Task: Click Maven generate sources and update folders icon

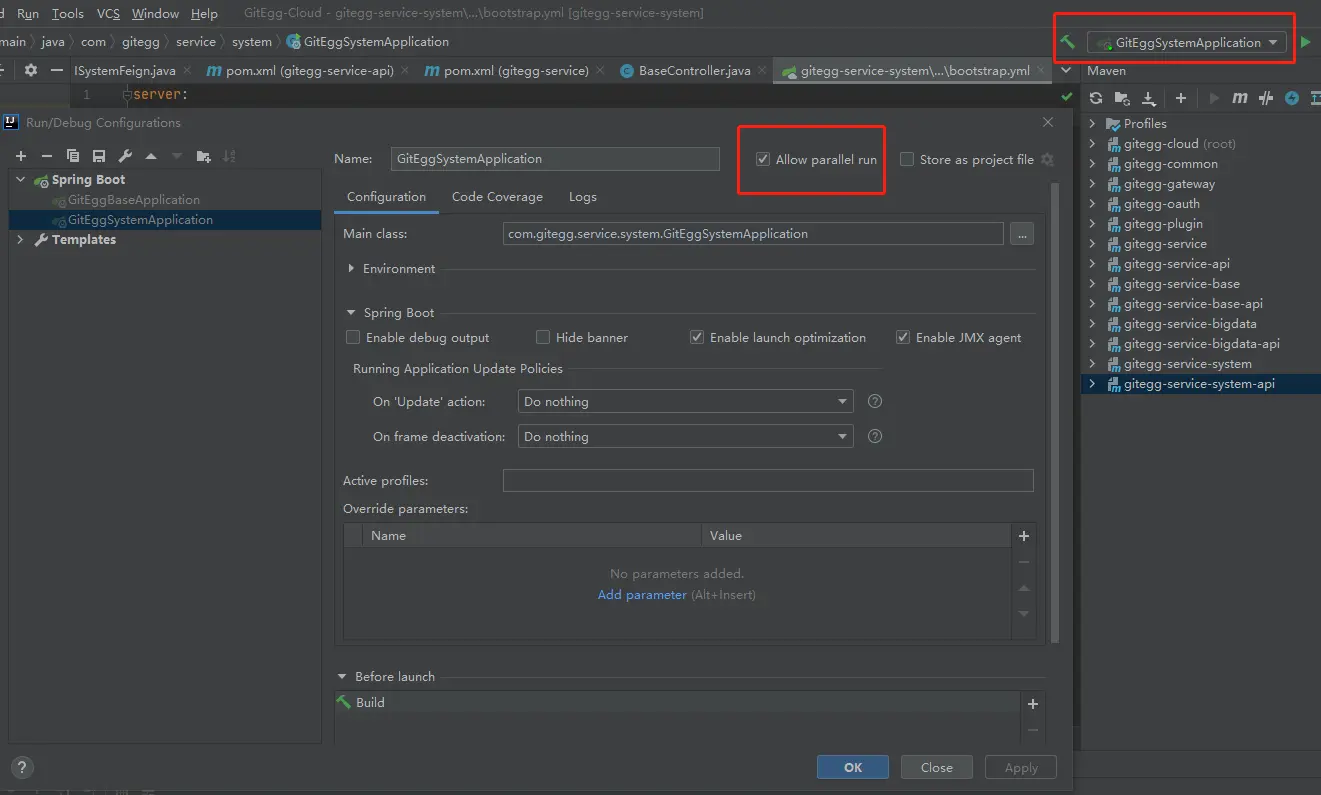Action: point(1122,98)
